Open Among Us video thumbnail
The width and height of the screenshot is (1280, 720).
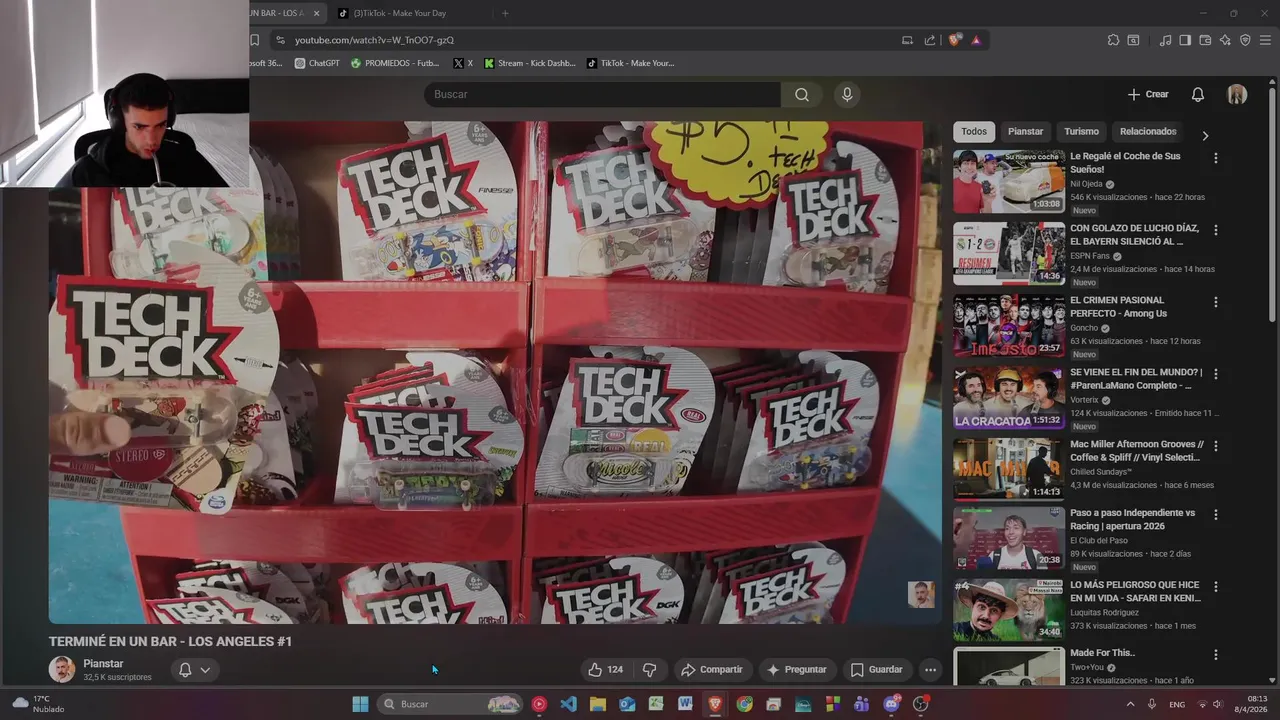[x=1008, y=325]
